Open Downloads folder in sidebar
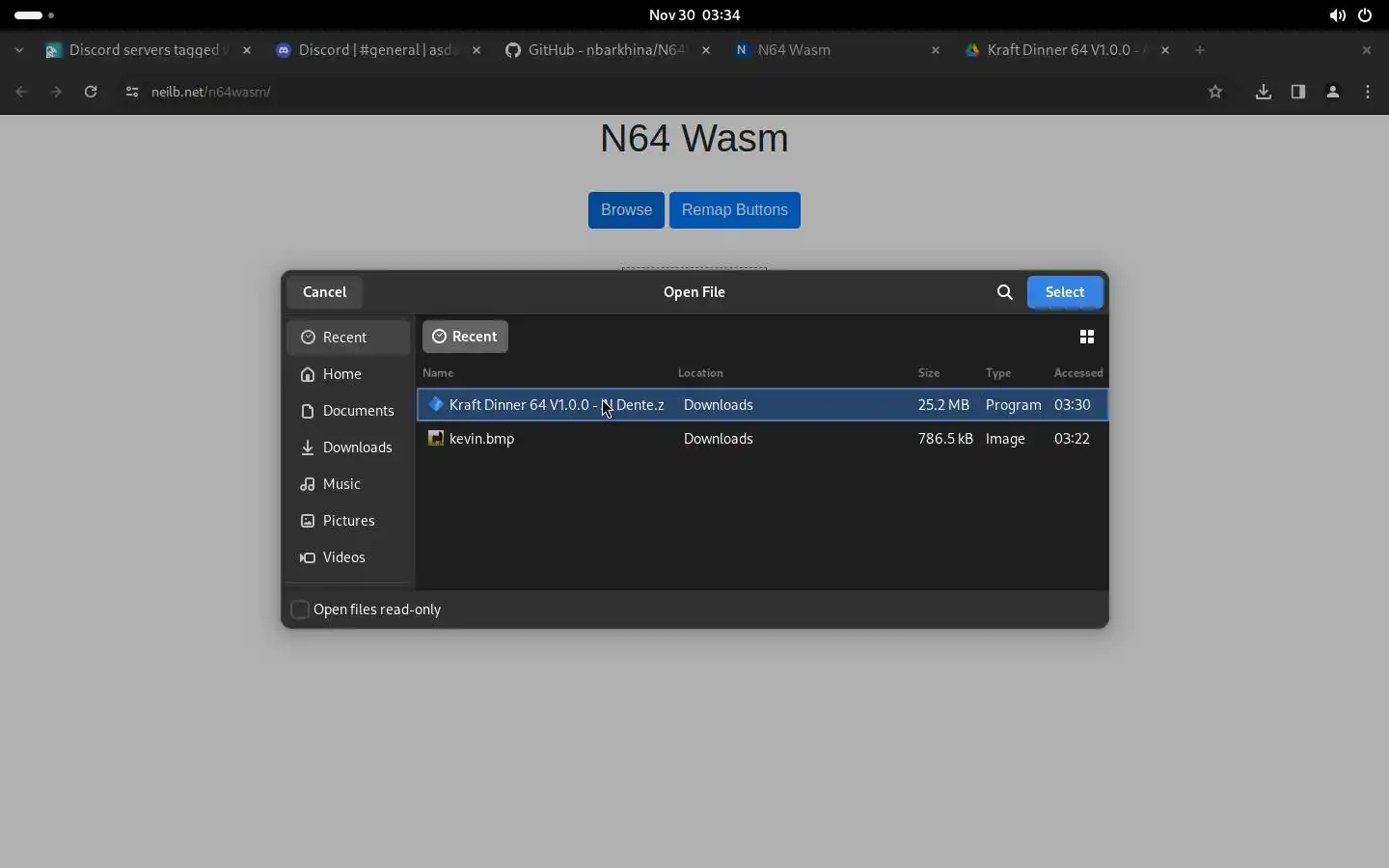Viewport: 1389px width, 868px height. point(348,448)
